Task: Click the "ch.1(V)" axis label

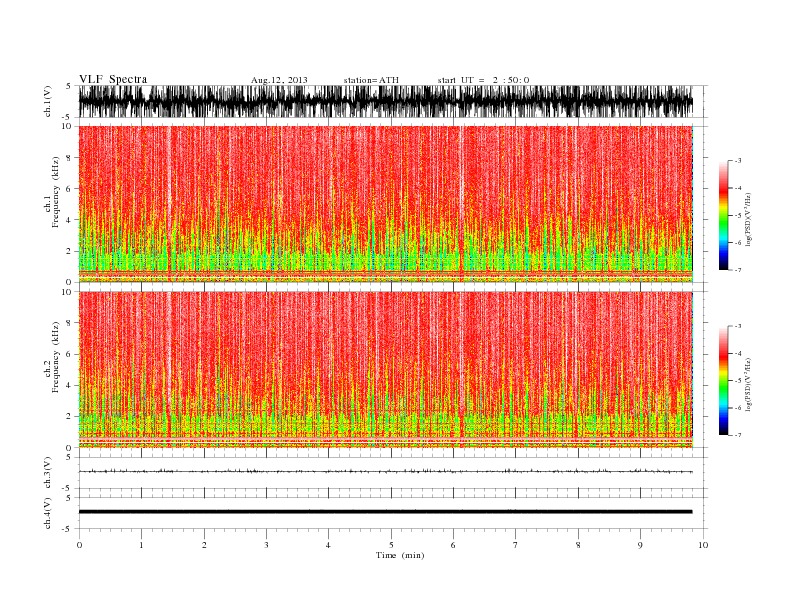Action: point(48,101)
